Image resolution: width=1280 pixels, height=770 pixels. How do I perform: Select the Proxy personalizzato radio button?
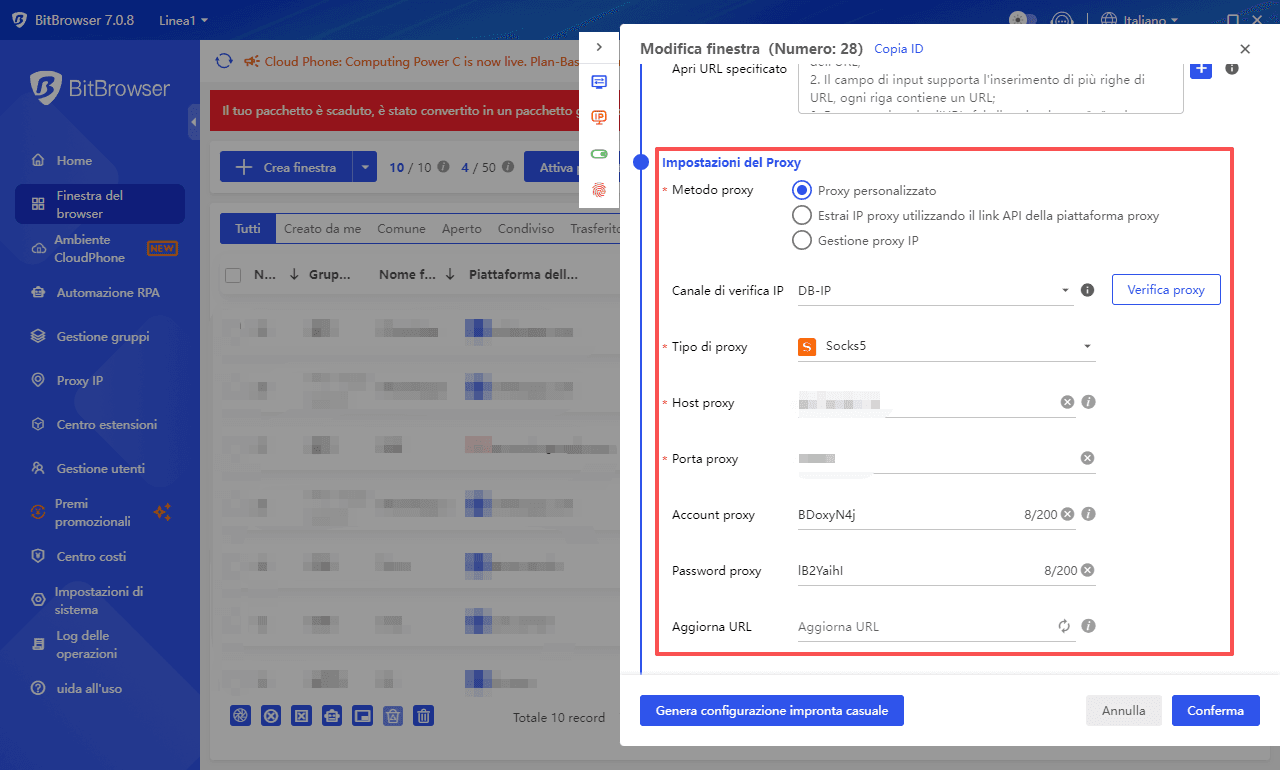[x=801, y=190]
